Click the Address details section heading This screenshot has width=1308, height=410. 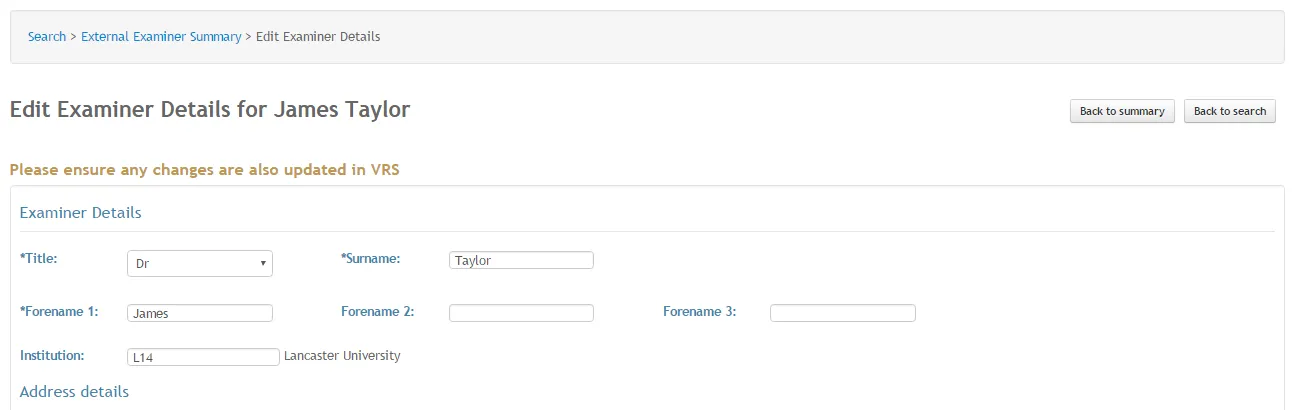point(74,391)
